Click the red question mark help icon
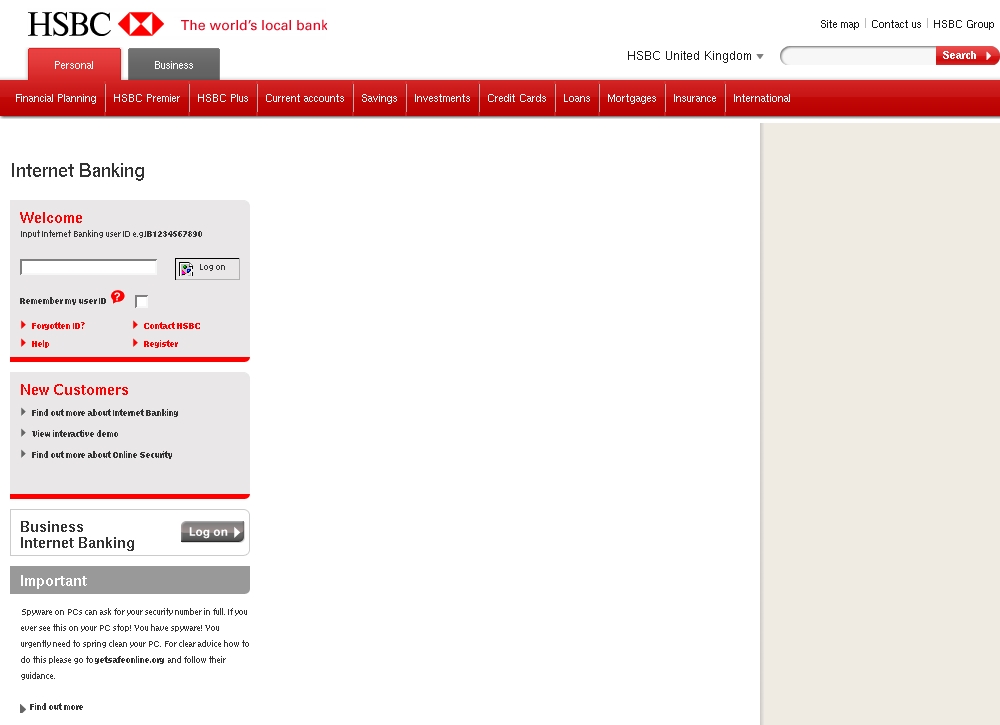Image resolution: width=1000 pixels, height=725 pixels. tap(117, 297)
